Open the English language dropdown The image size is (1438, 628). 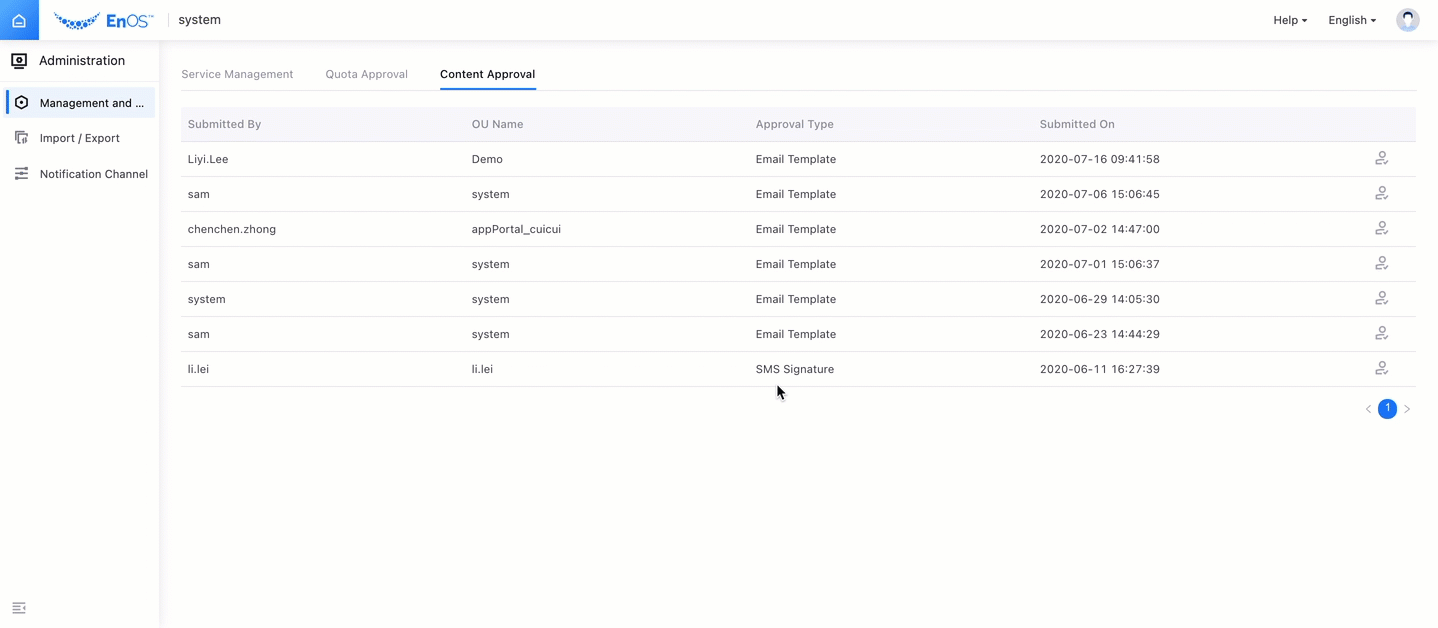click(x=1351, y=20)
